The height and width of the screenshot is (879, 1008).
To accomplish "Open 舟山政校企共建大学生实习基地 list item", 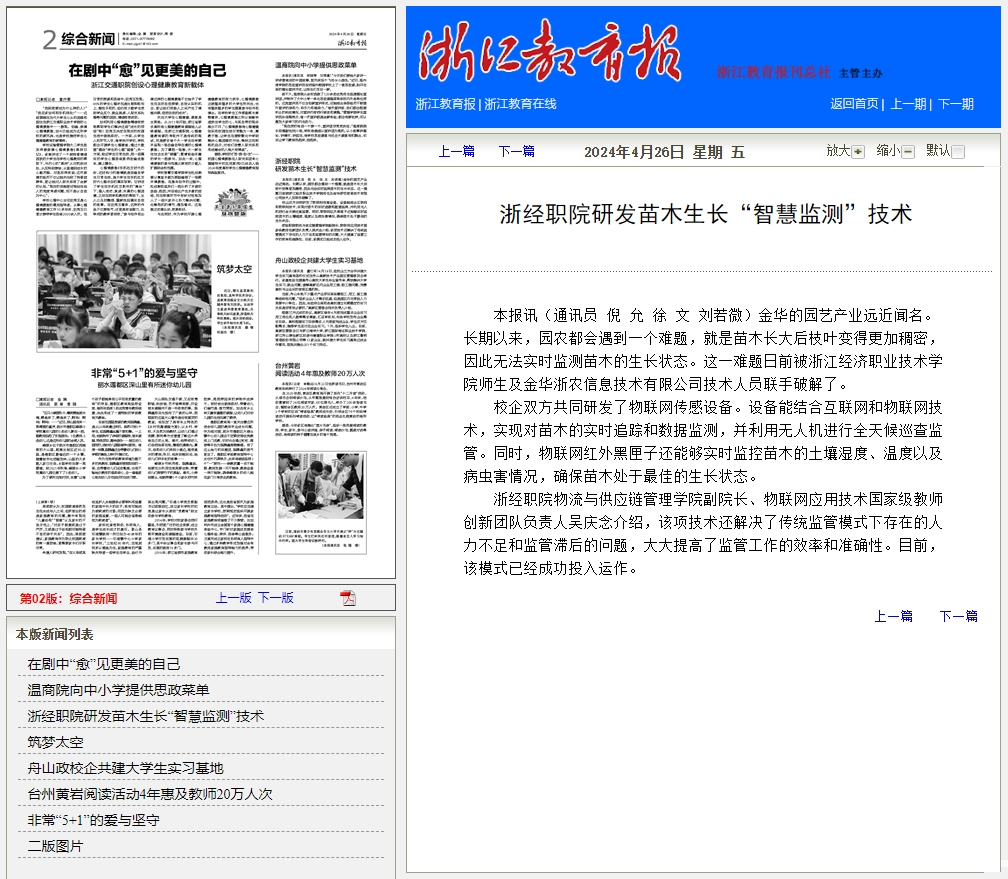I will pos(125,768).
